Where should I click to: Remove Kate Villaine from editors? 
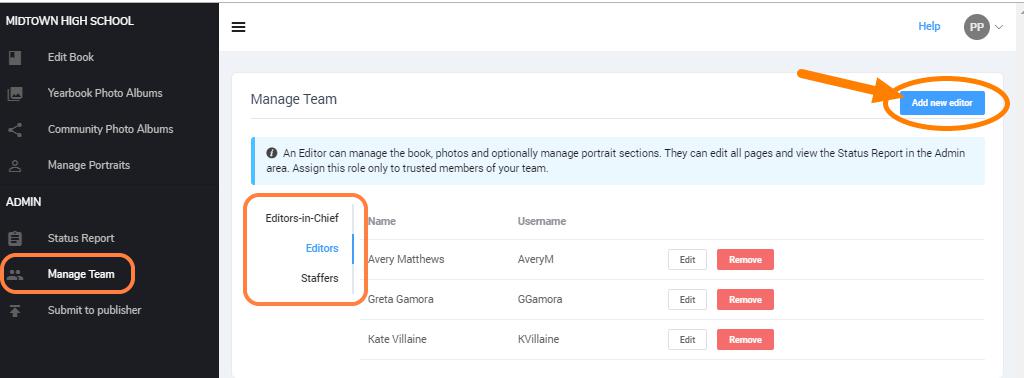click(x=745, y=339)
